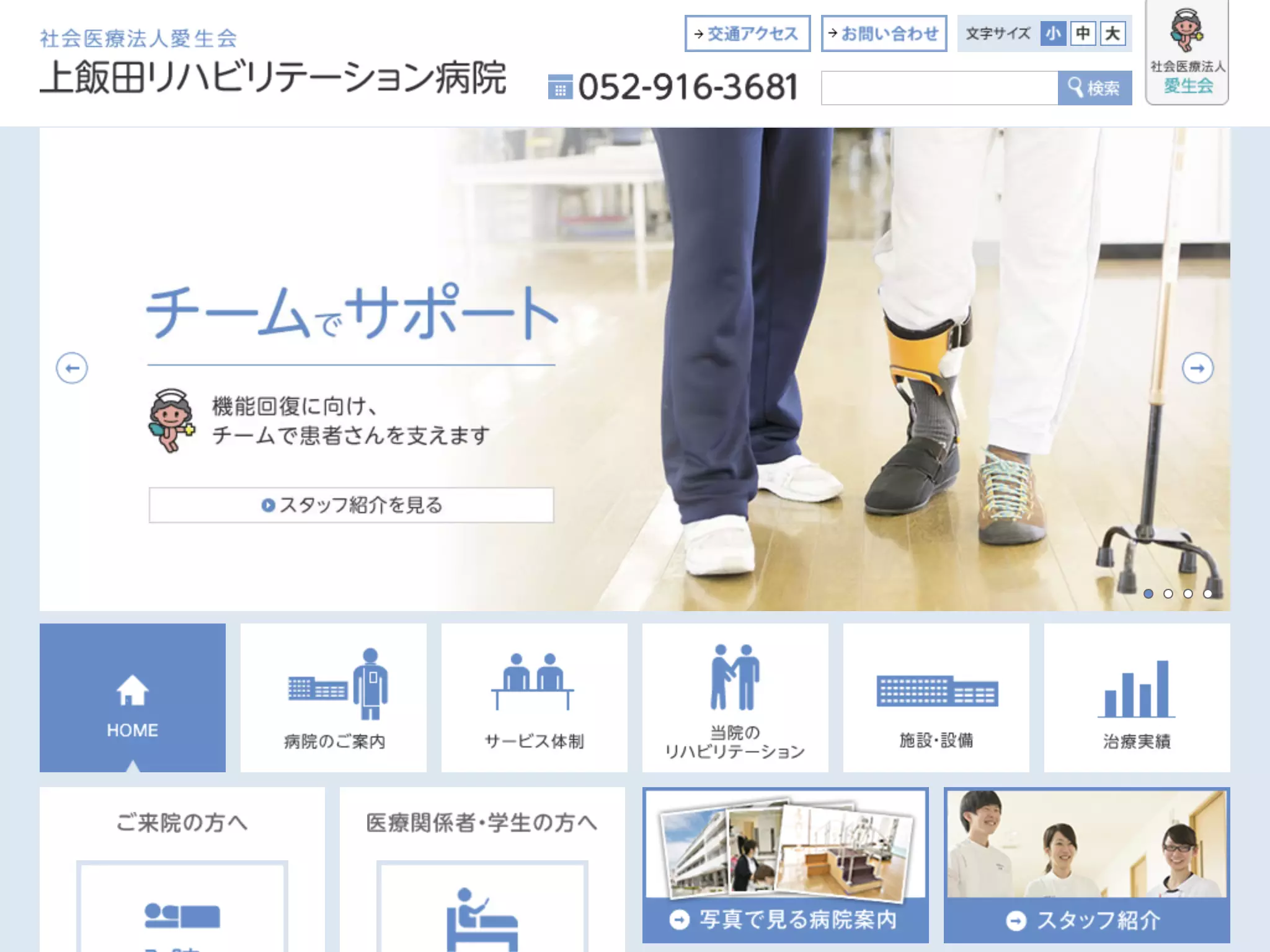Click the チームでサポート slide headline
The image size is (1270, 952).
pos(352,312)
